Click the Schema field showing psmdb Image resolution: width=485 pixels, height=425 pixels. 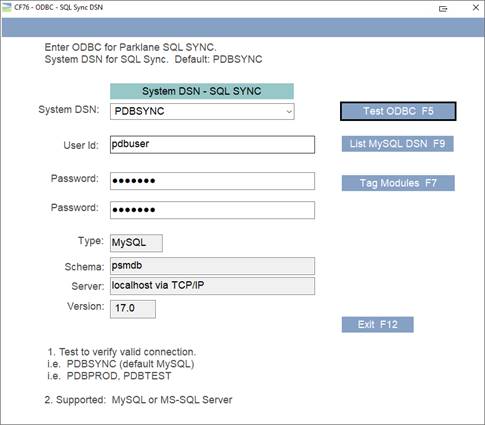pos(212,266)
